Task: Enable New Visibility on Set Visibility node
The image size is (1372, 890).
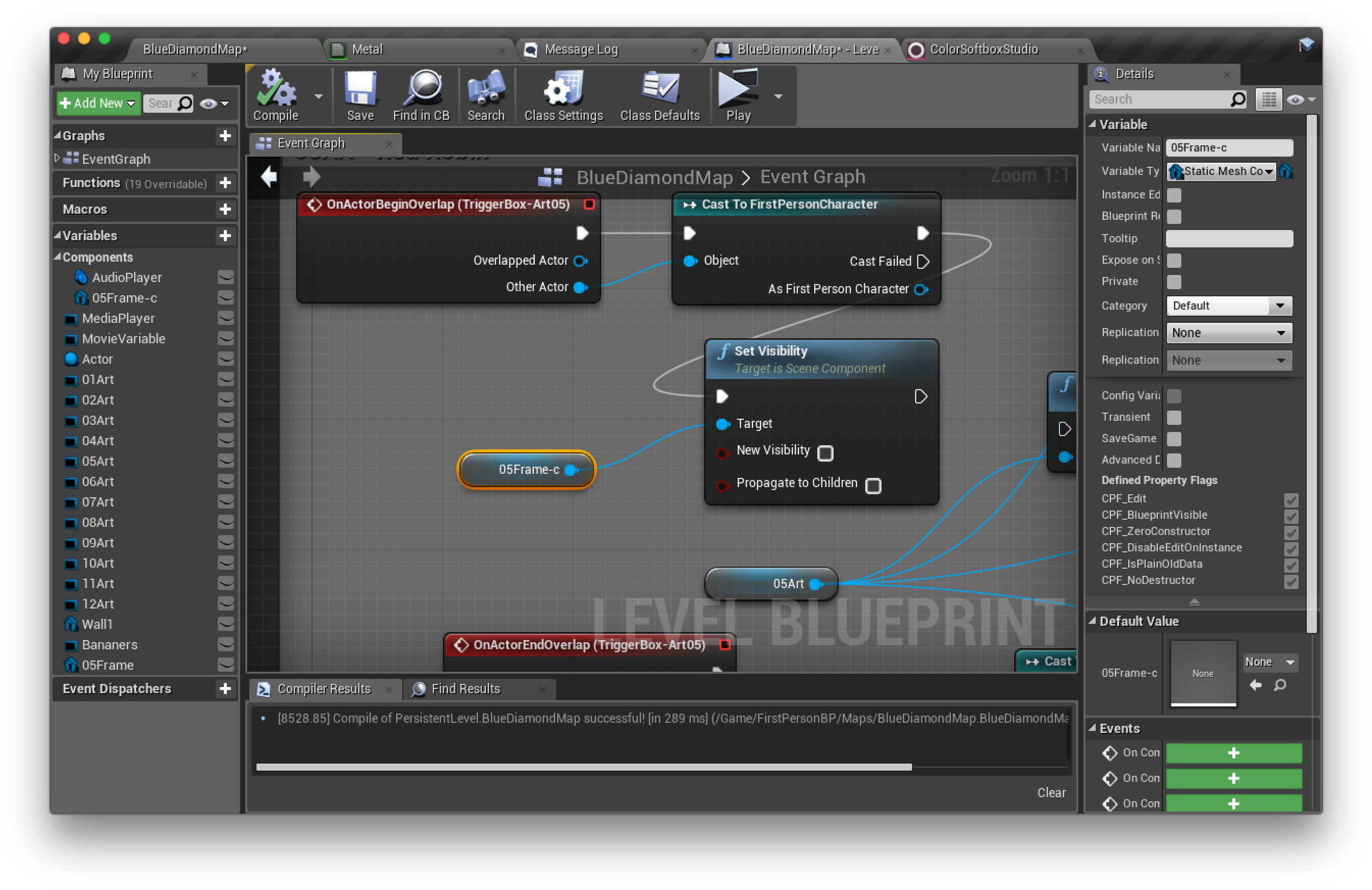Action: 825,453
